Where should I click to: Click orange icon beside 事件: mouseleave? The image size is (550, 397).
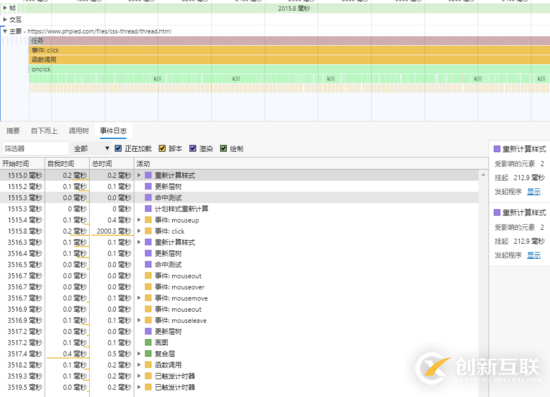tap(148, 320)
